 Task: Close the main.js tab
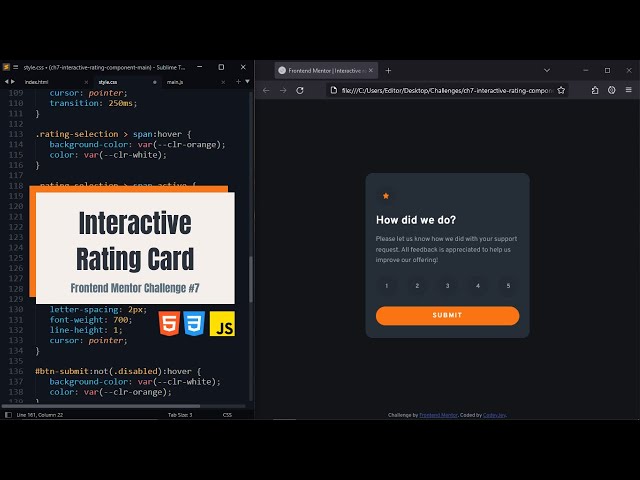point(223,82)
